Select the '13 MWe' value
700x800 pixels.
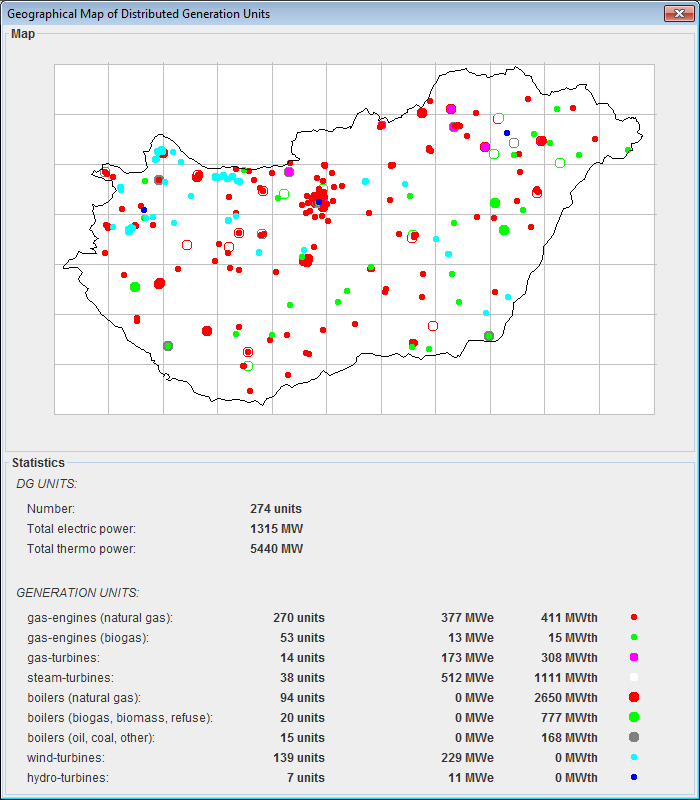pos(471,638)
